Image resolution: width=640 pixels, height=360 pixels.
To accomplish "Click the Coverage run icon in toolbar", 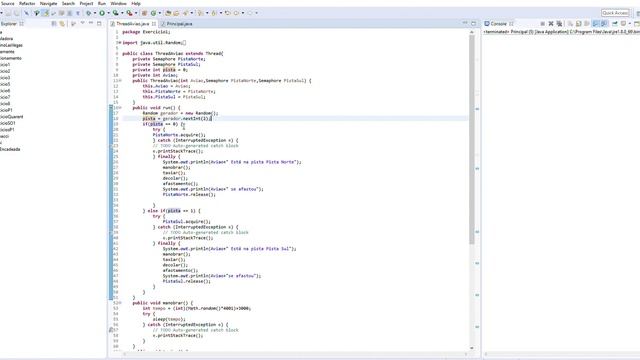I will (116, 13).
